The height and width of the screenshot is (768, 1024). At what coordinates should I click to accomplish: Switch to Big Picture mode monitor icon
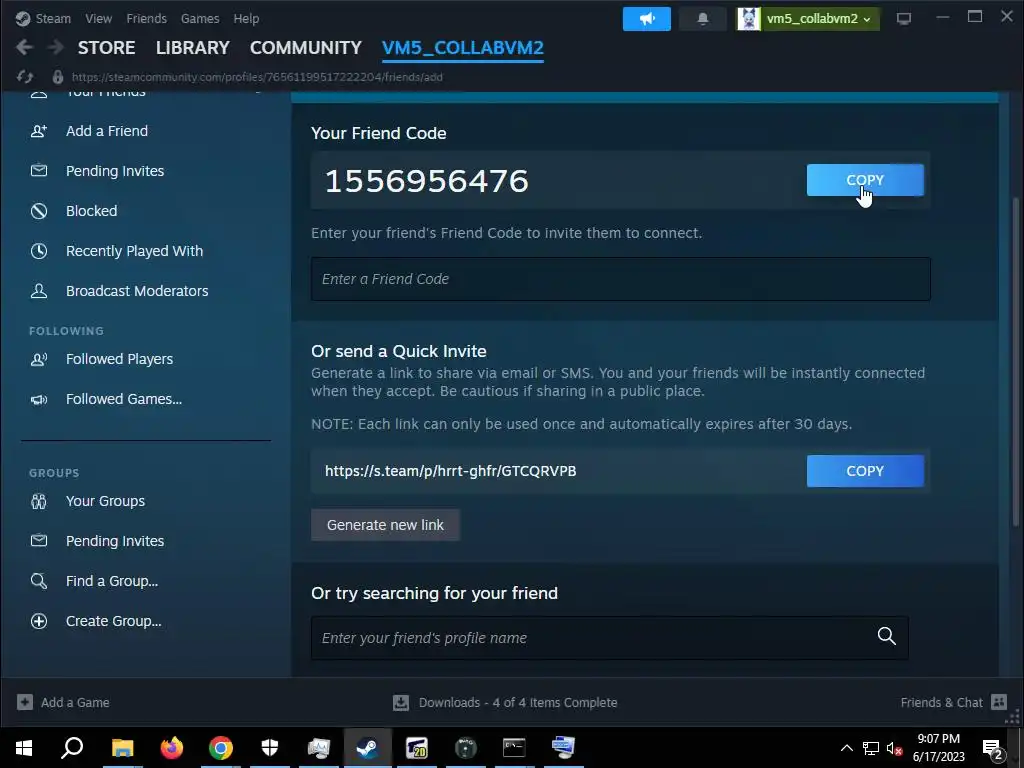(904, 19)
